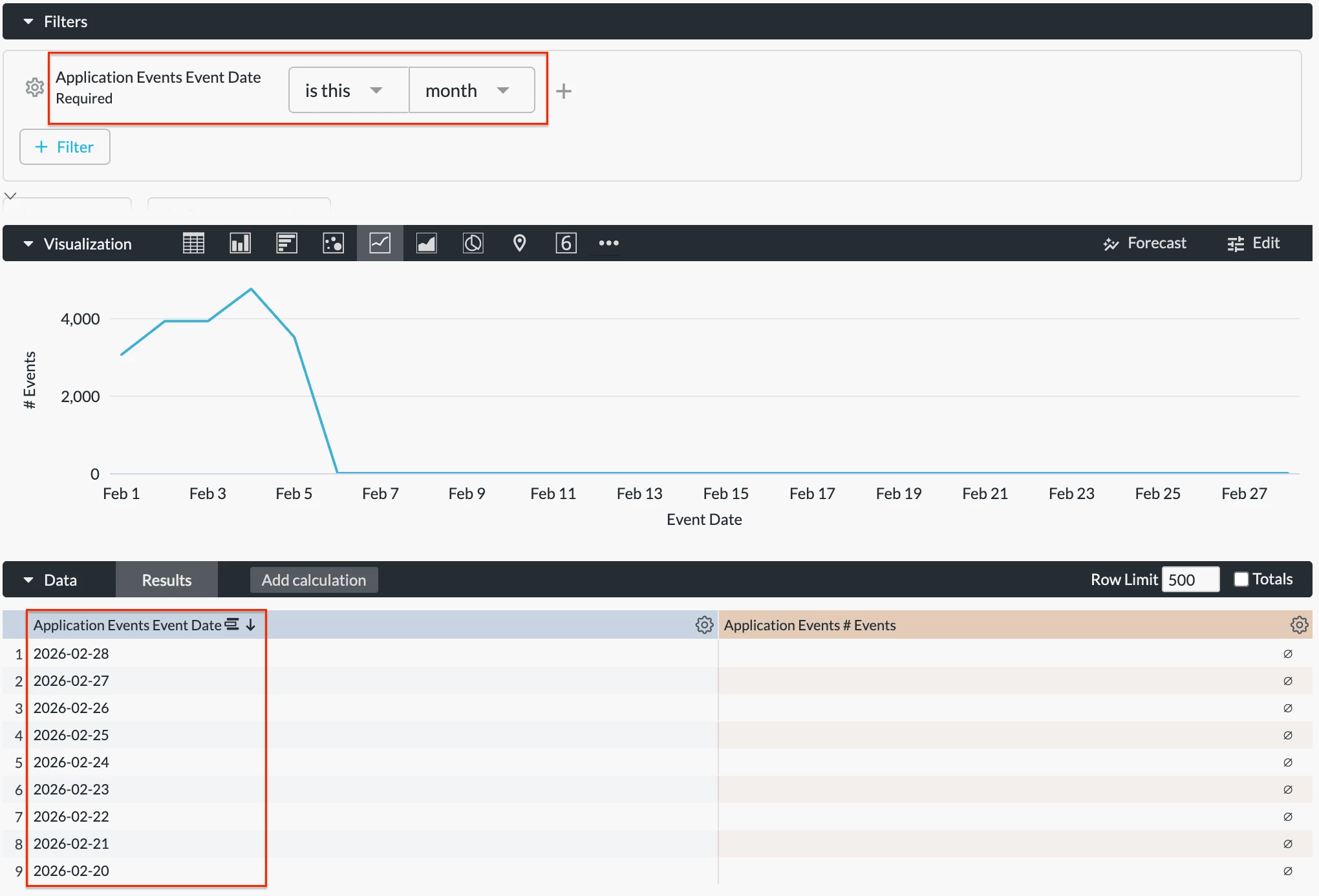Select the pie chart visualization icon
The image size is (1319, 896).
click(473, 243)
